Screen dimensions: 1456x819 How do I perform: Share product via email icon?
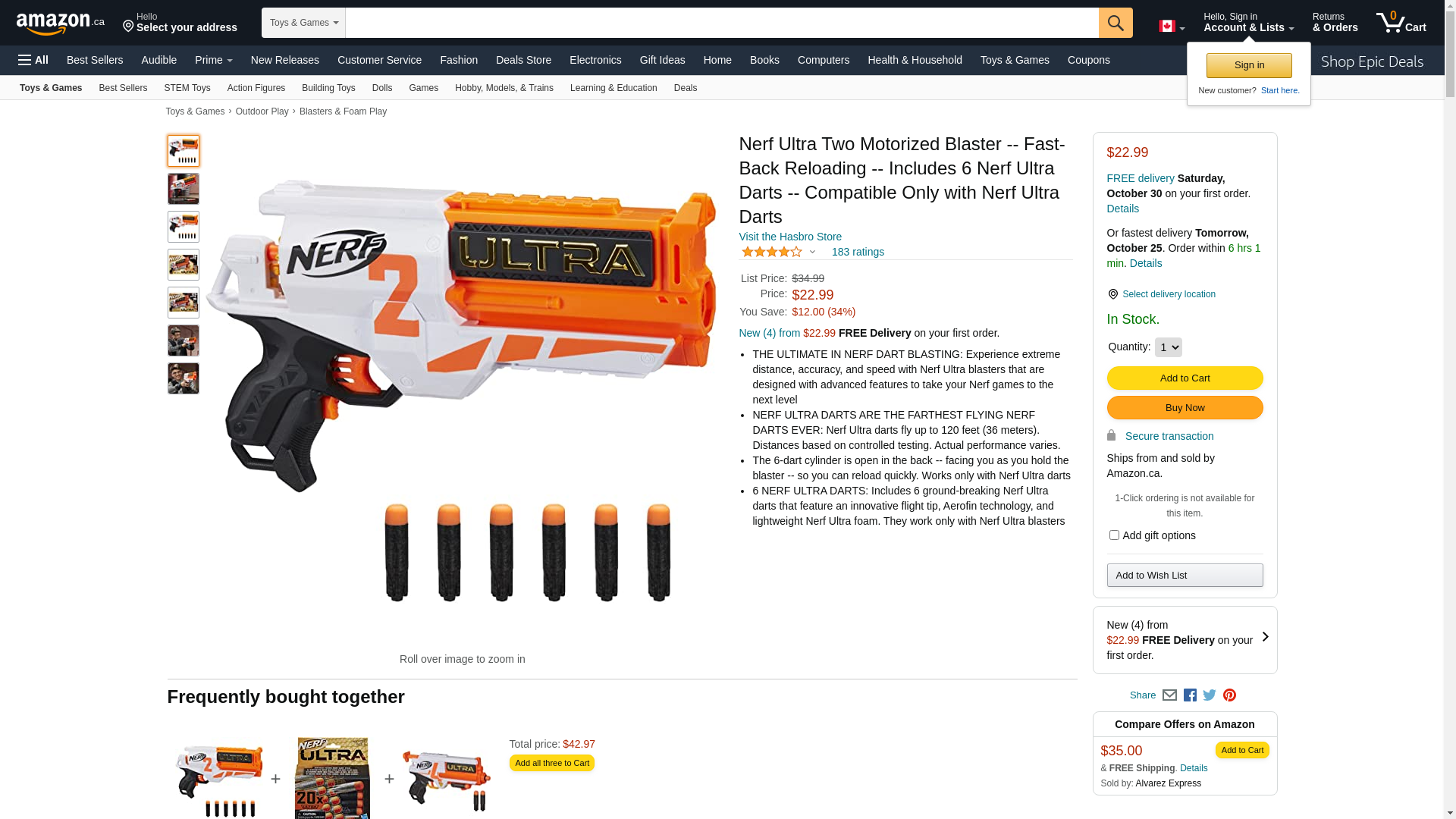point(1169,695)
